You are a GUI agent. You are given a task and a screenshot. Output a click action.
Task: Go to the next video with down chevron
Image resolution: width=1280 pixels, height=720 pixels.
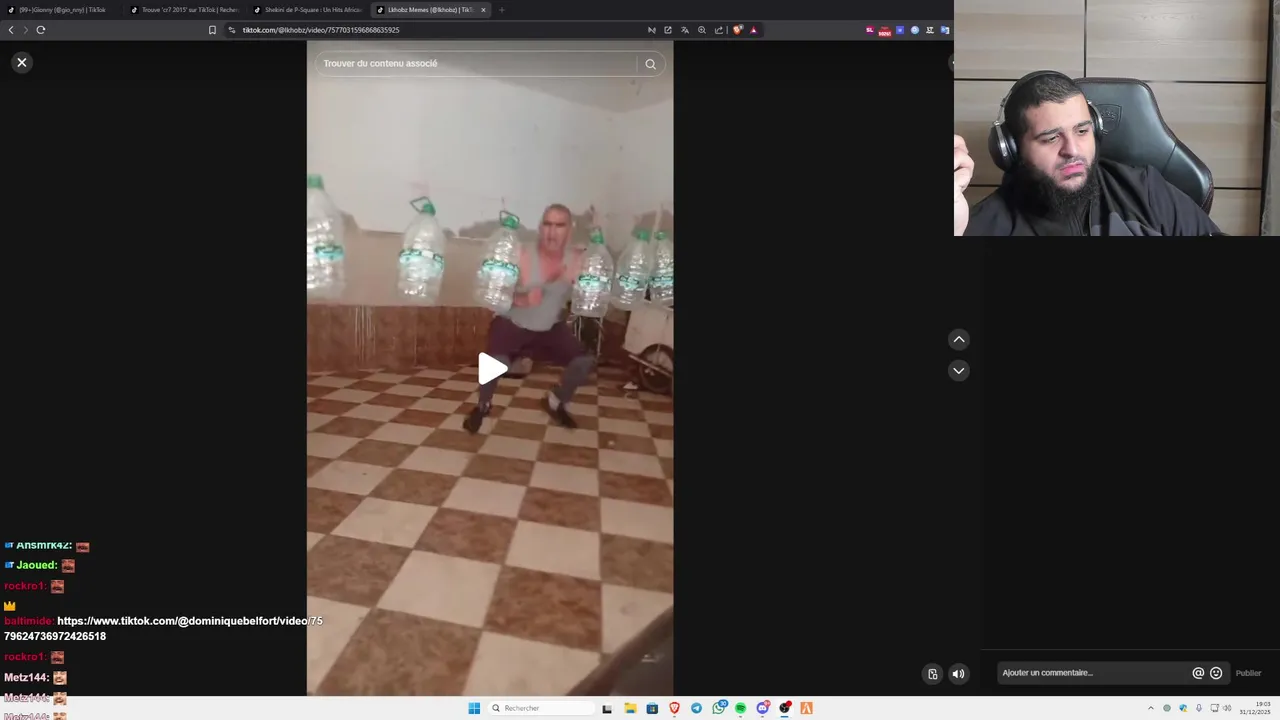coord(958,370)
